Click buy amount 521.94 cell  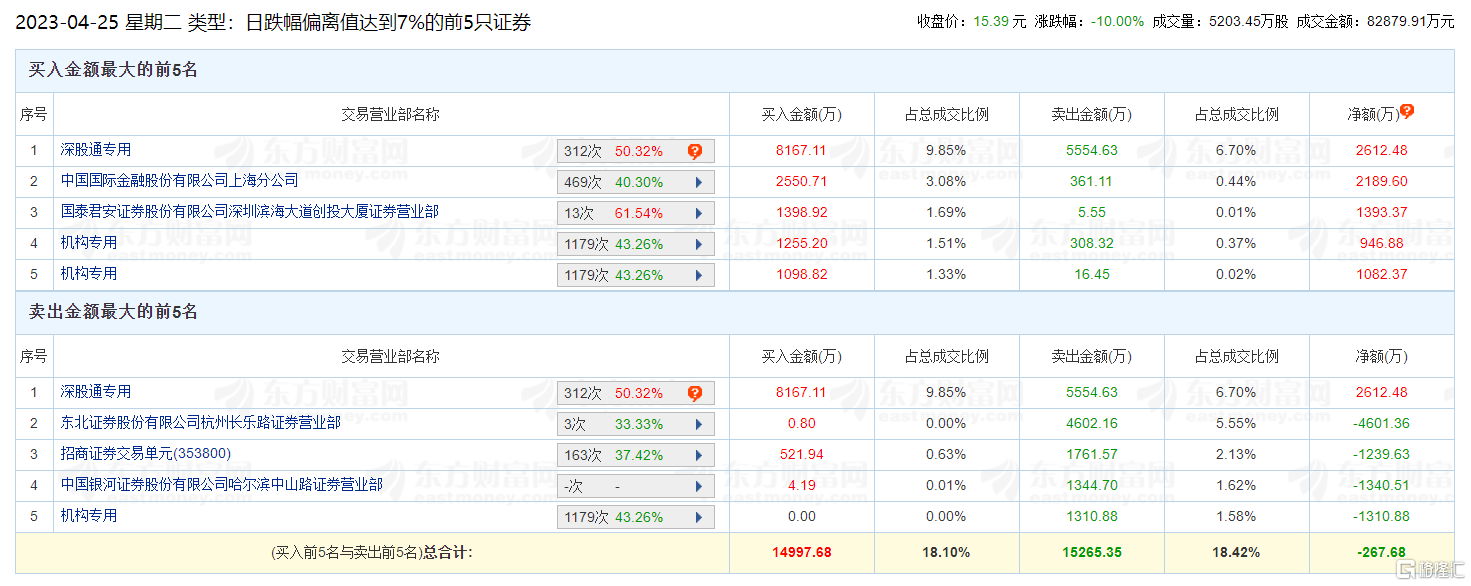point(801,455)
